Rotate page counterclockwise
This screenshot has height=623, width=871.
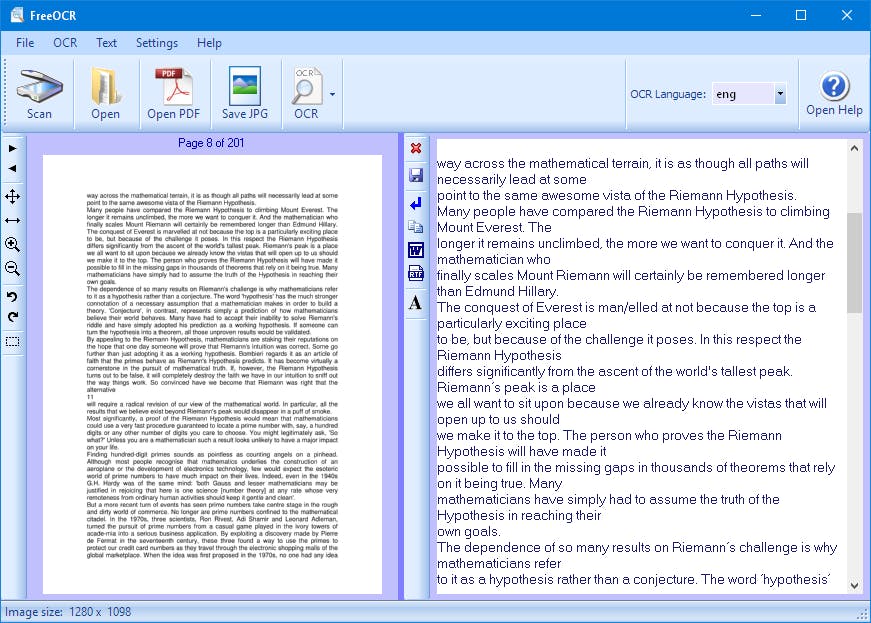coord(13,297)
